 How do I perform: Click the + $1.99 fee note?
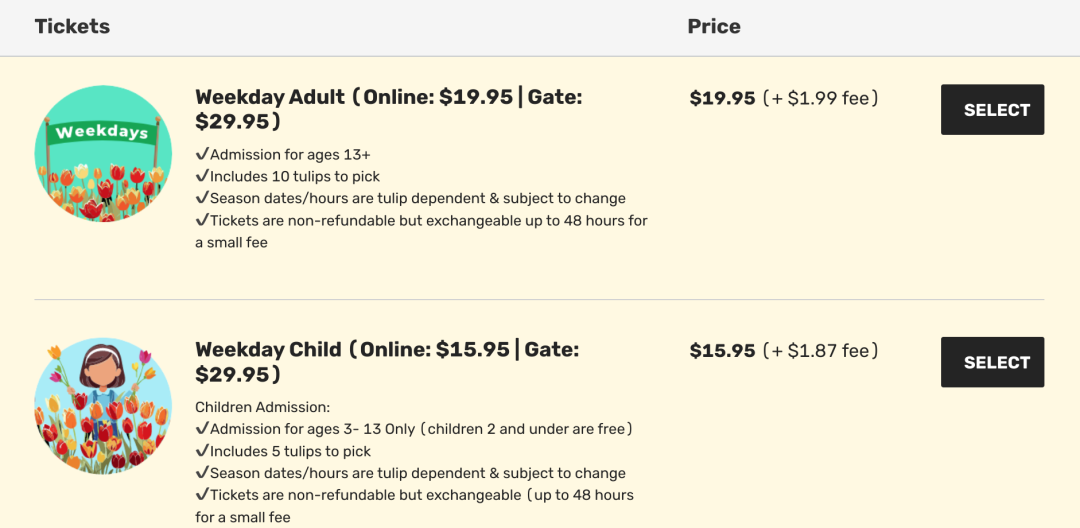pos(820,98)
